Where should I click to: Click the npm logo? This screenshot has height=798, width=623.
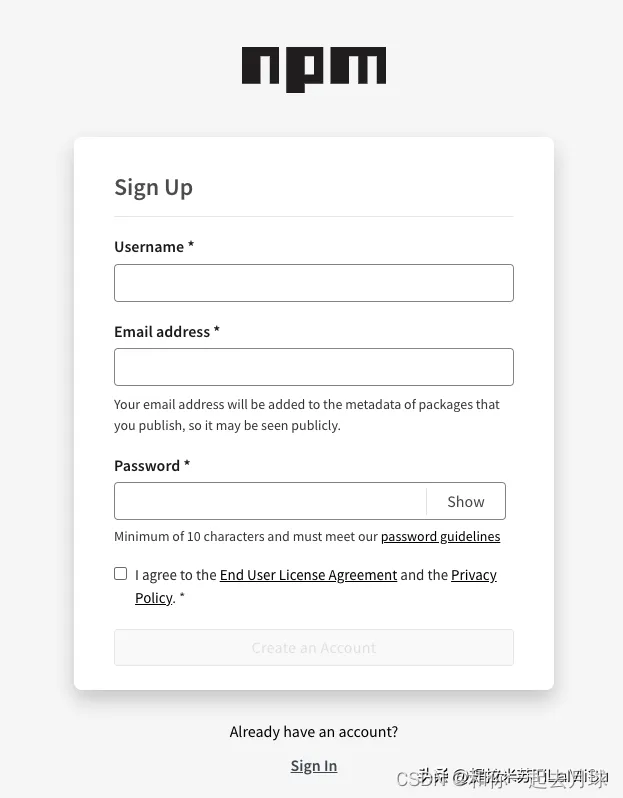click(x=313, y=69)
